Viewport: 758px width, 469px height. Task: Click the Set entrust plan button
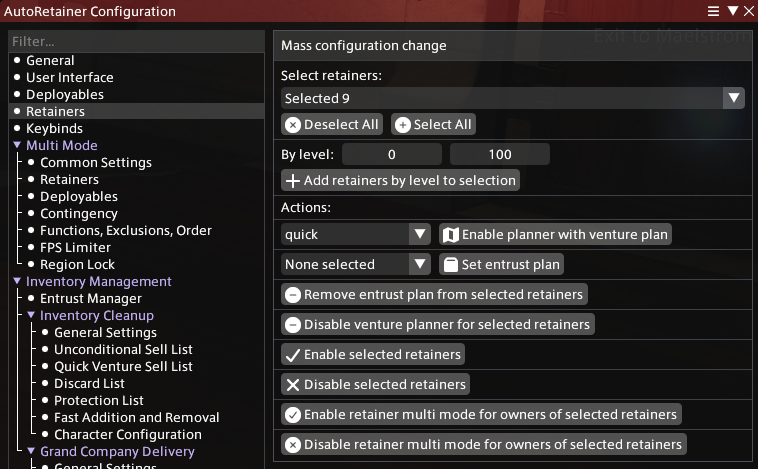(x=502, y=264)
